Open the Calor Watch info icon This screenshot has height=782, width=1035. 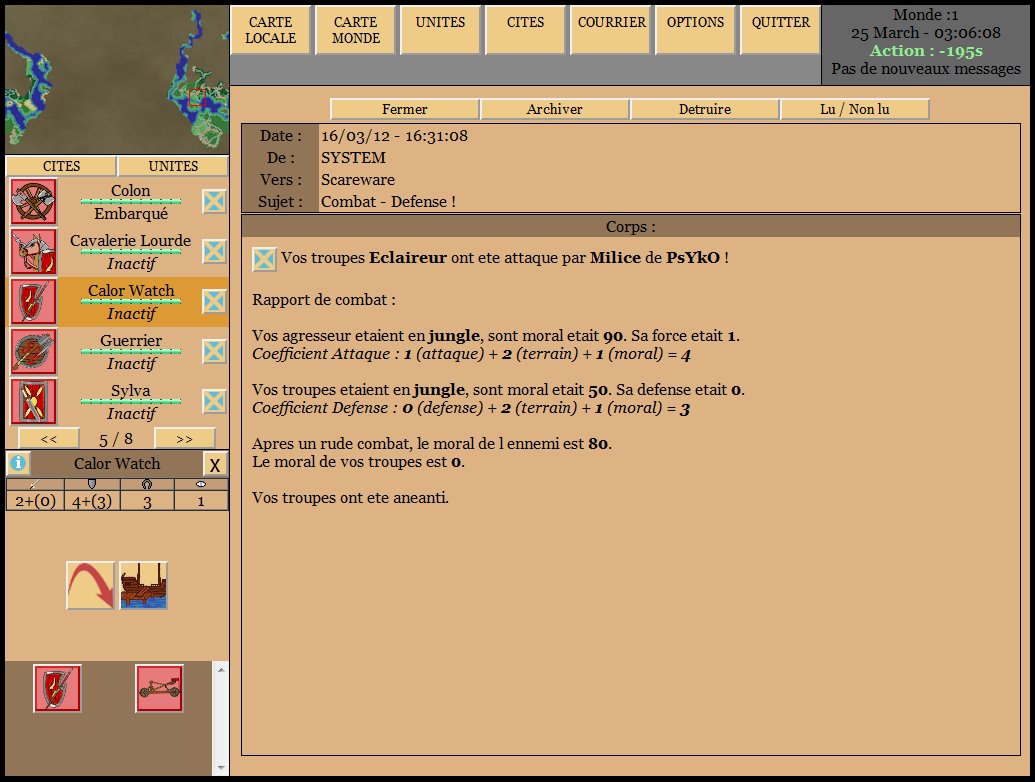click(18, 463)
